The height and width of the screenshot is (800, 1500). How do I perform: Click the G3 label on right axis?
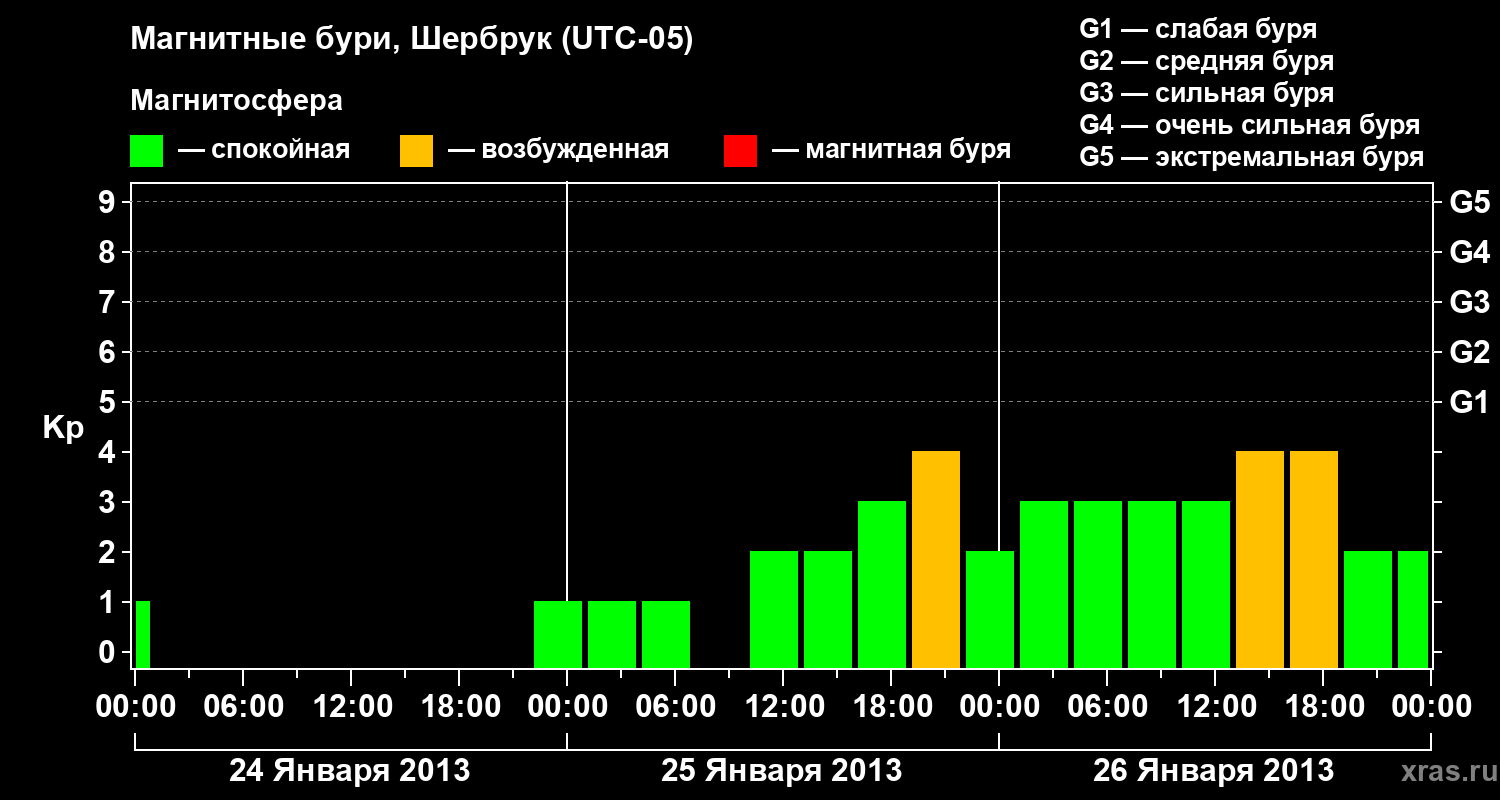pos(1469,302)
